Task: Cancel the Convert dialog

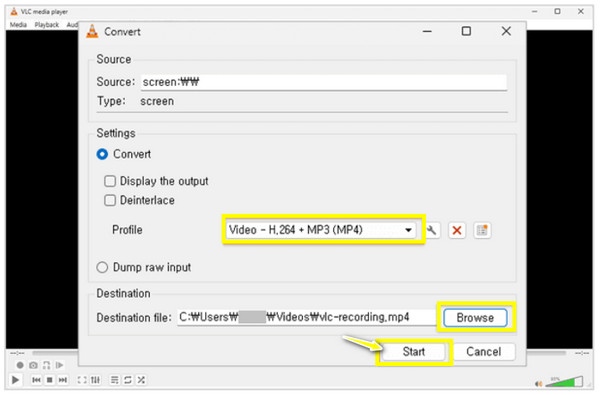Action: (484, 351)
